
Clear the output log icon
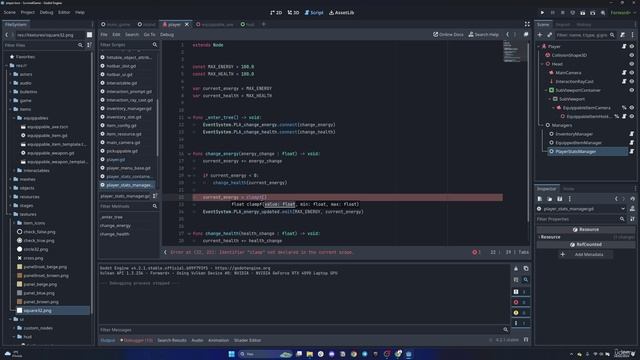pyautogui.click(x=516, y=269)
